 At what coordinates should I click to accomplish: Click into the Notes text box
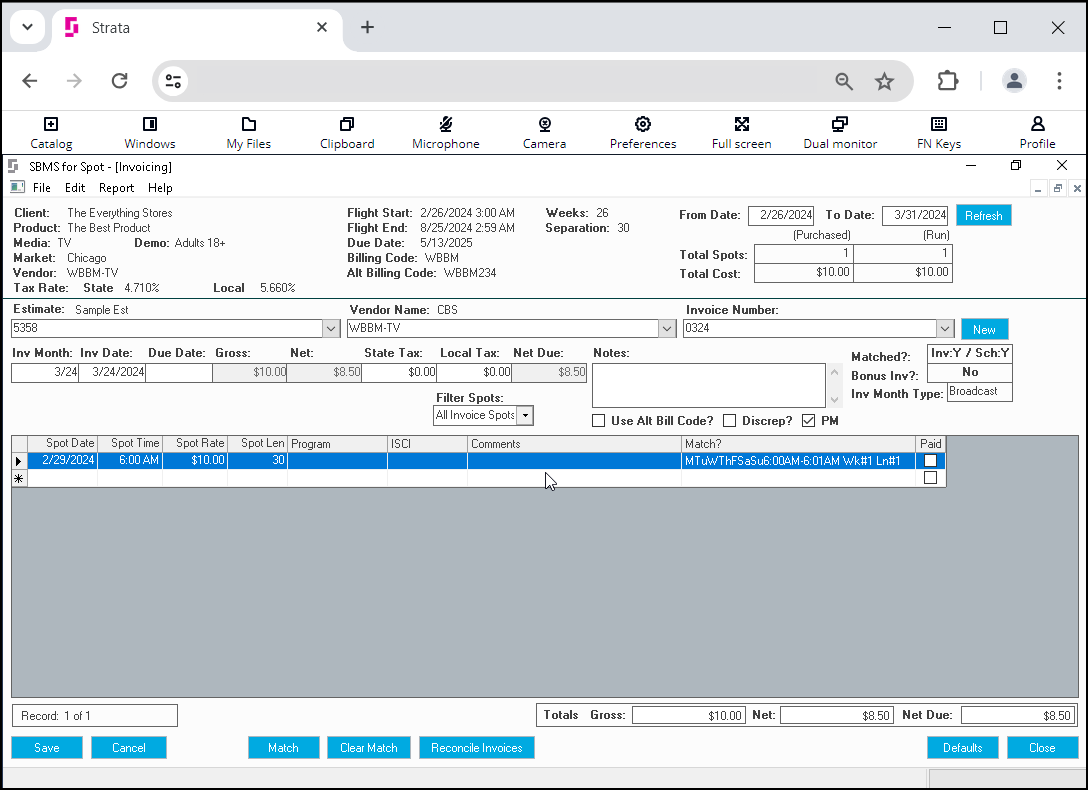click(708, 386)
